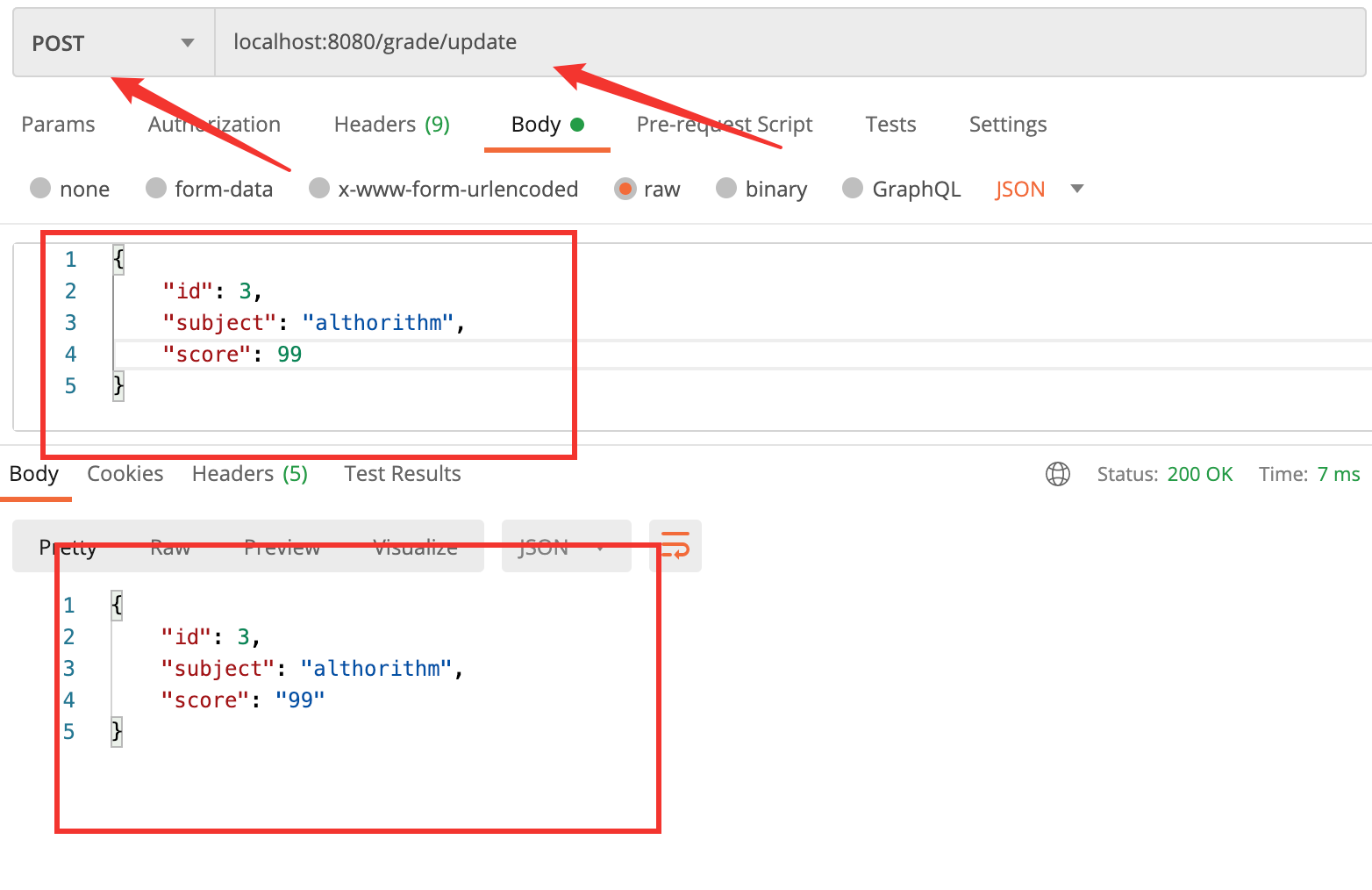The image size is (1372, 890).
Task: Click the score line in request body editor
Action: point(232,355)
